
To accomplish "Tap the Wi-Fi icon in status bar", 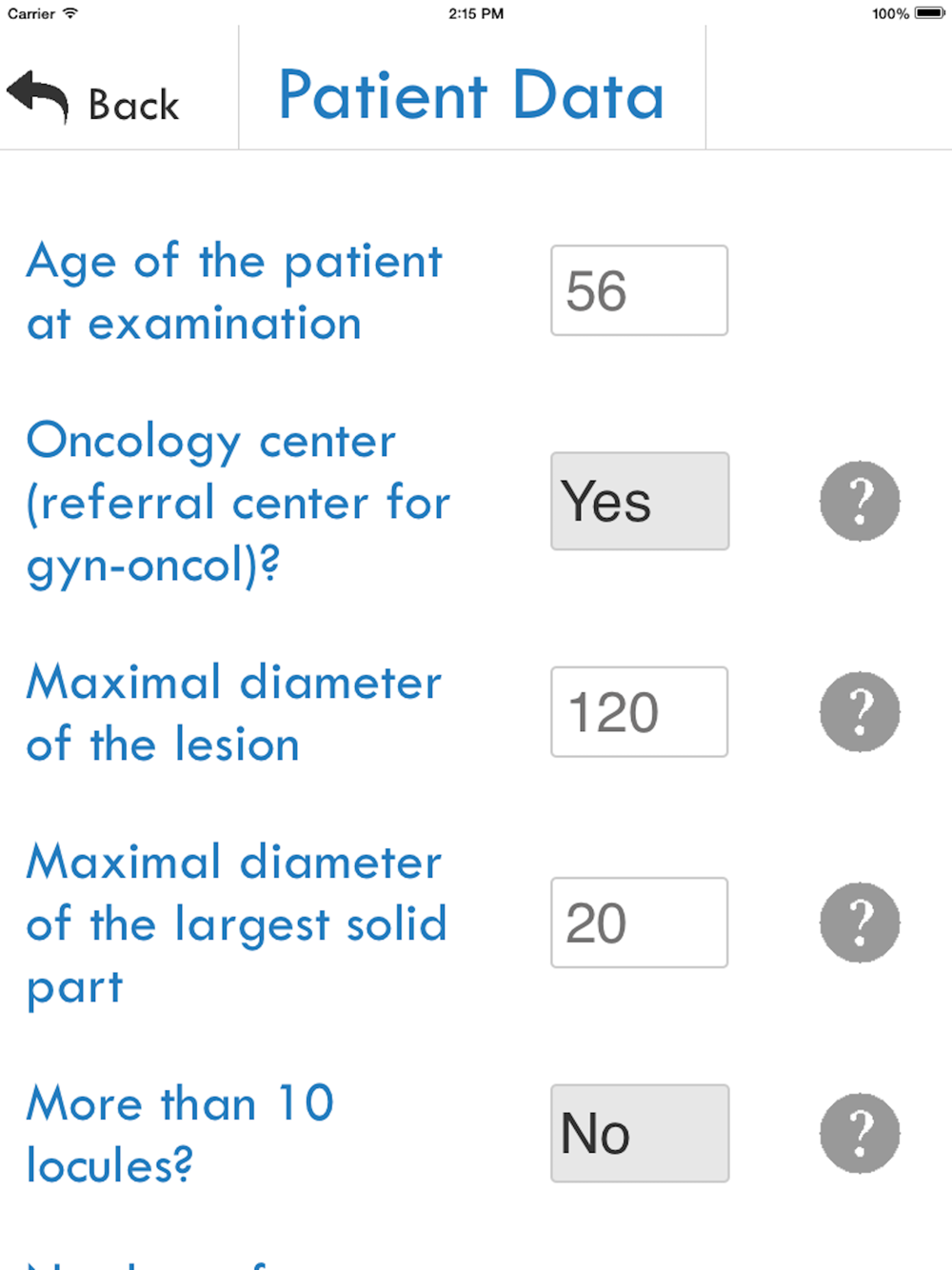I will pos(70,13).
